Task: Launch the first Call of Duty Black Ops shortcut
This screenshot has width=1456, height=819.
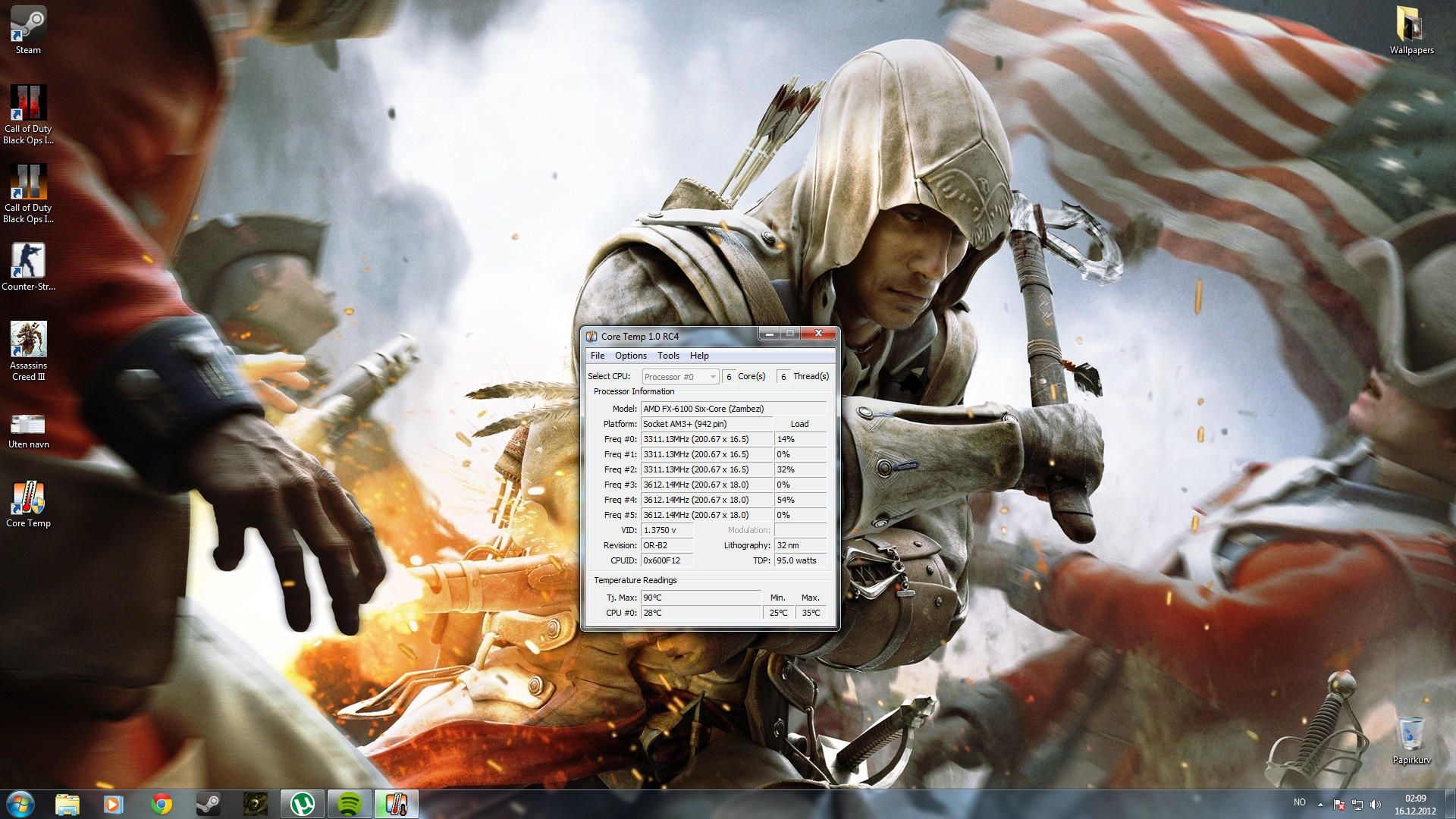Action: pyautogui.click(x=28, y=114)
